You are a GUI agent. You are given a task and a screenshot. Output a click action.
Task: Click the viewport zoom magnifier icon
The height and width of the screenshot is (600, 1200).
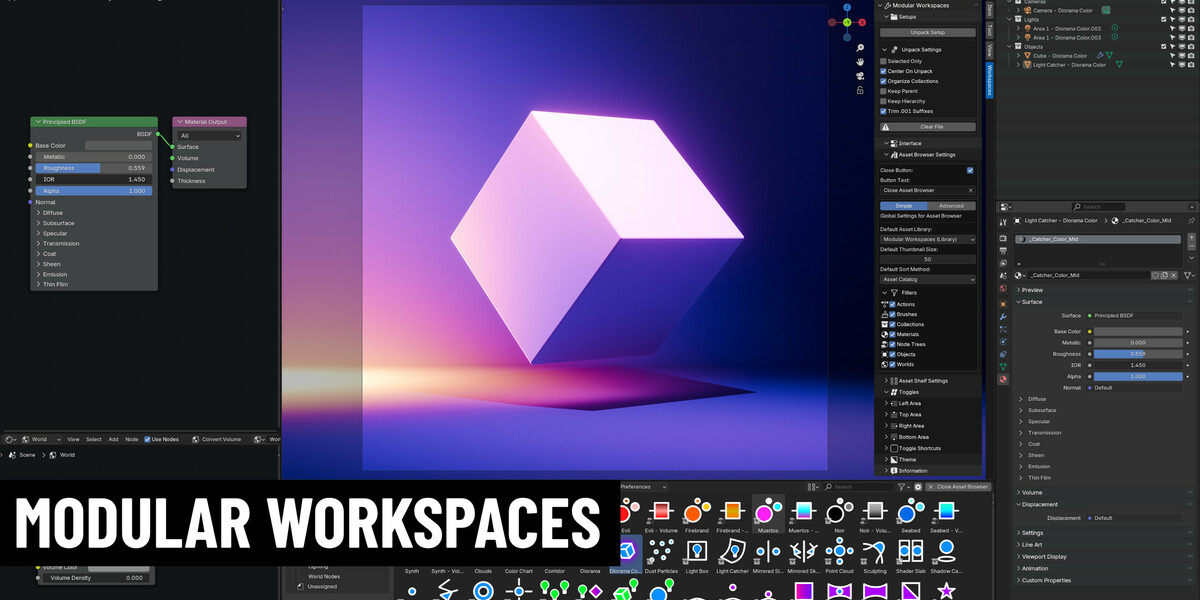coord(860,47)
